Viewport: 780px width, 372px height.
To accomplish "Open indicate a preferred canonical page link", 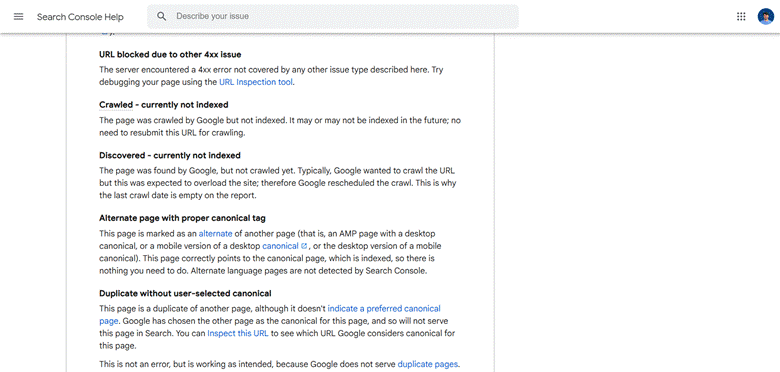I will [x=384, y=308].
